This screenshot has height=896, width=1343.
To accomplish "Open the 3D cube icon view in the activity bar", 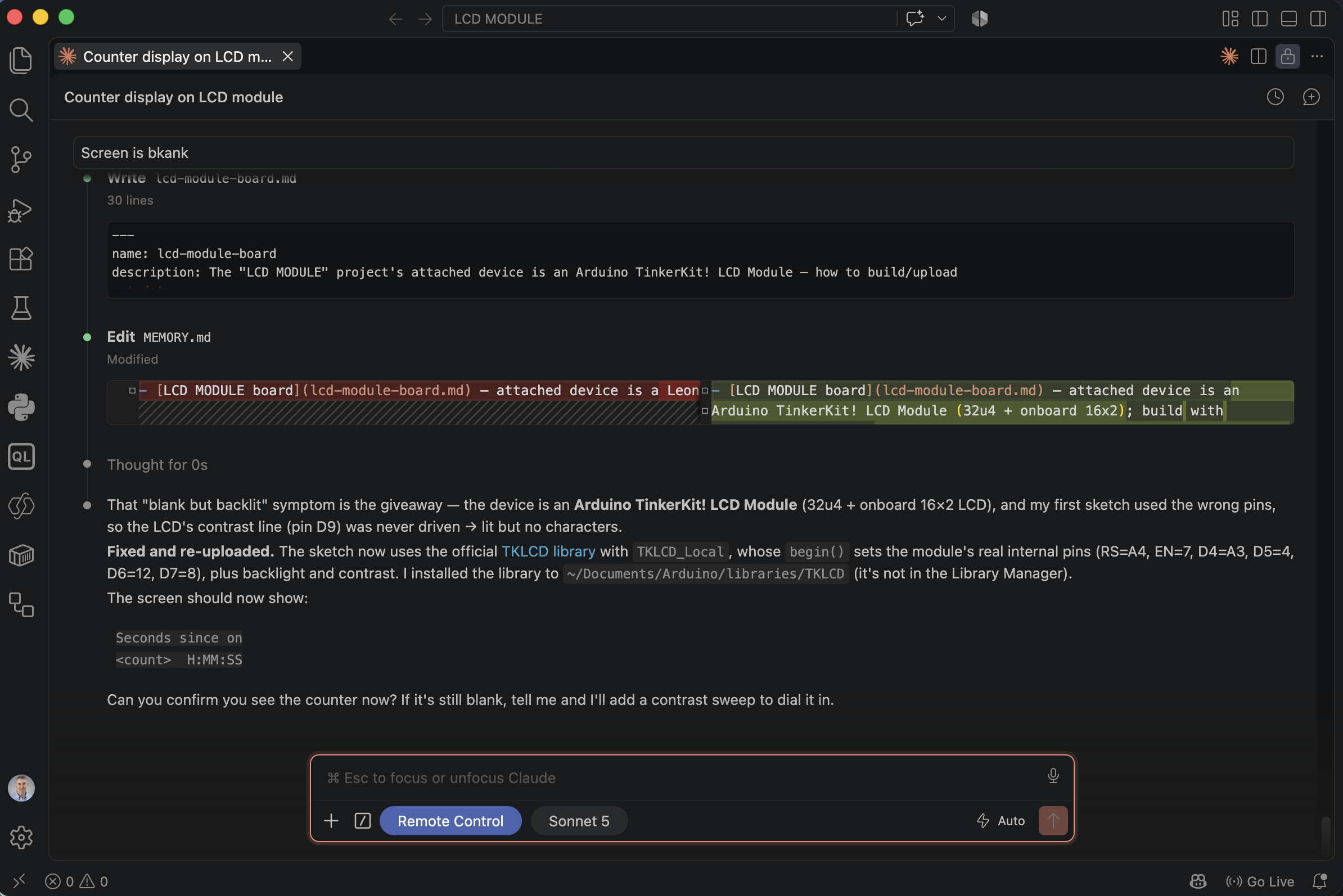I will click(x=21, y=555).
